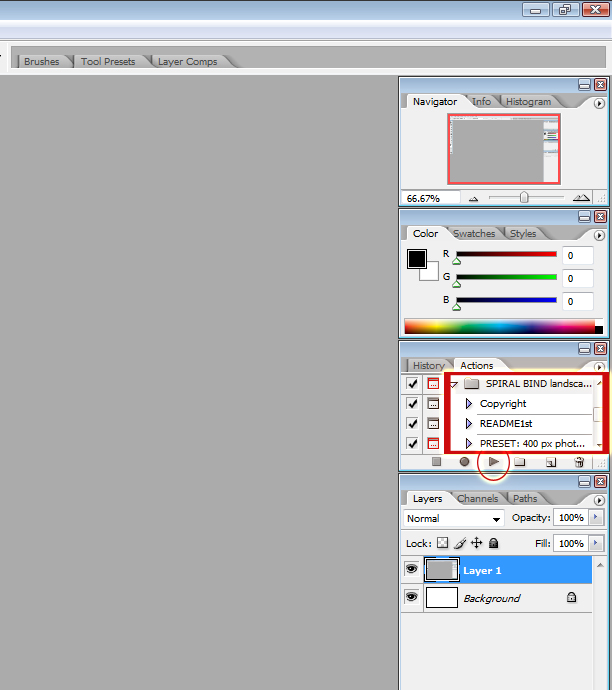Open Color panel flyout menu arrow
This screenshot has width=612, height=690.
(x=599, y=235)
